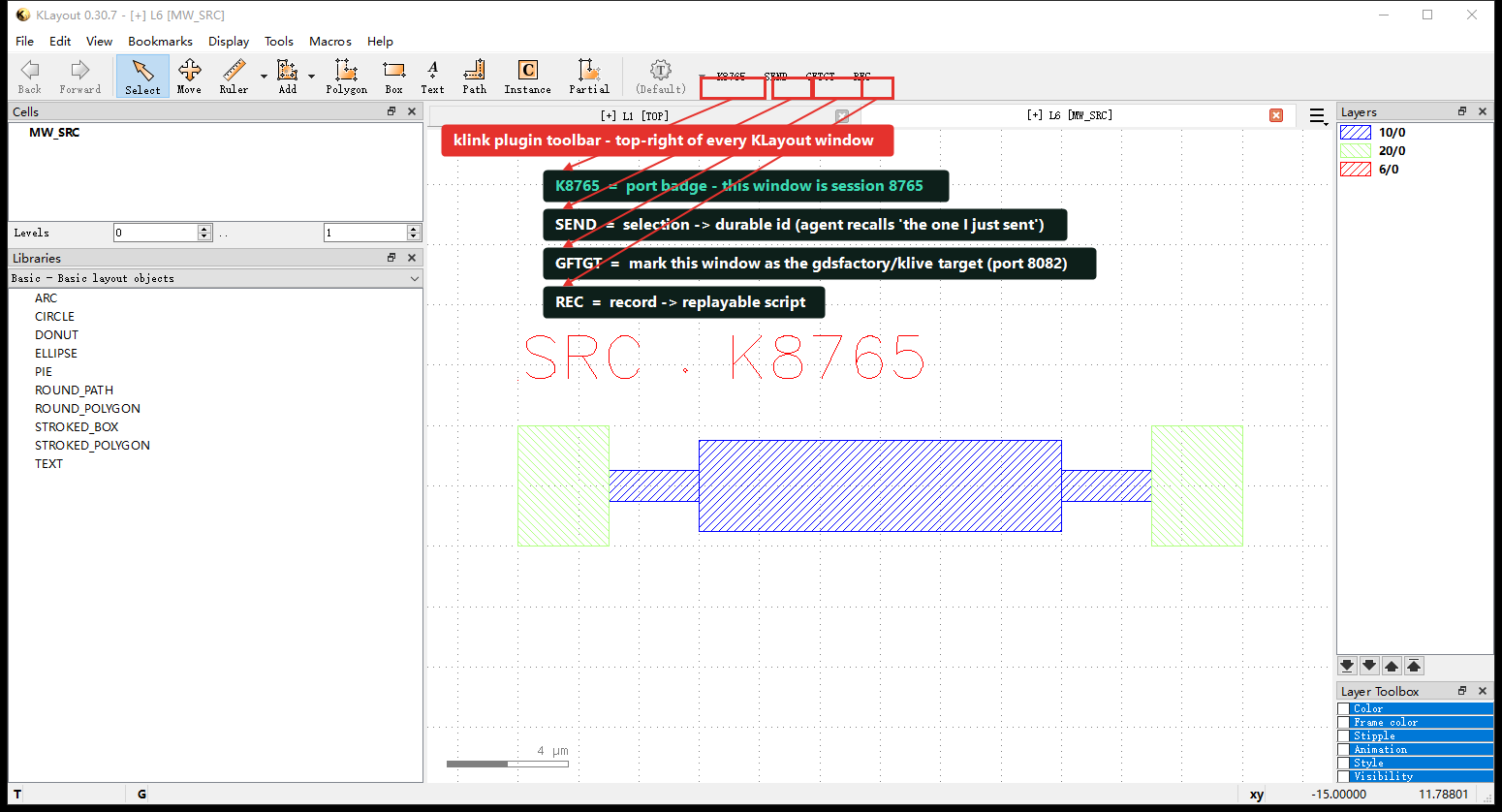The height and width of the screenshot is (812, 1502).
Task: Pick the Partial edit tool
Action: pos(589,77)
